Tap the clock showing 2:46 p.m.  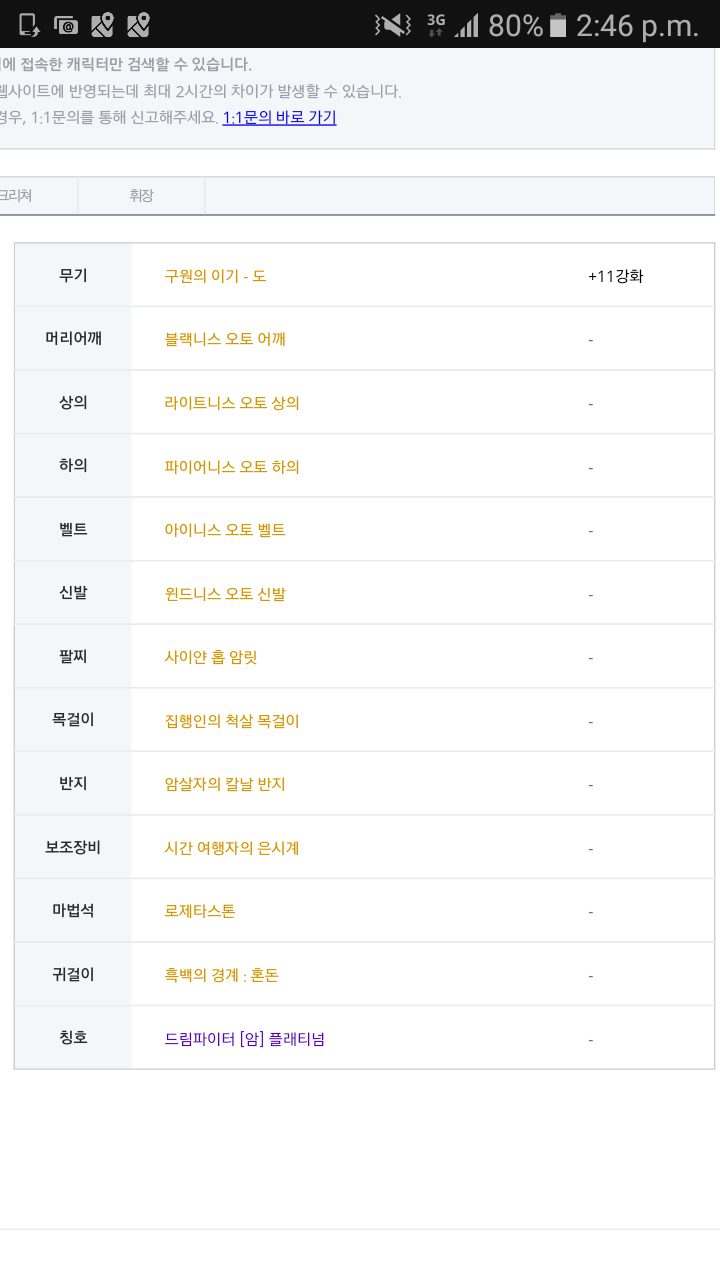pyautogui.click(x=637, y=25)
